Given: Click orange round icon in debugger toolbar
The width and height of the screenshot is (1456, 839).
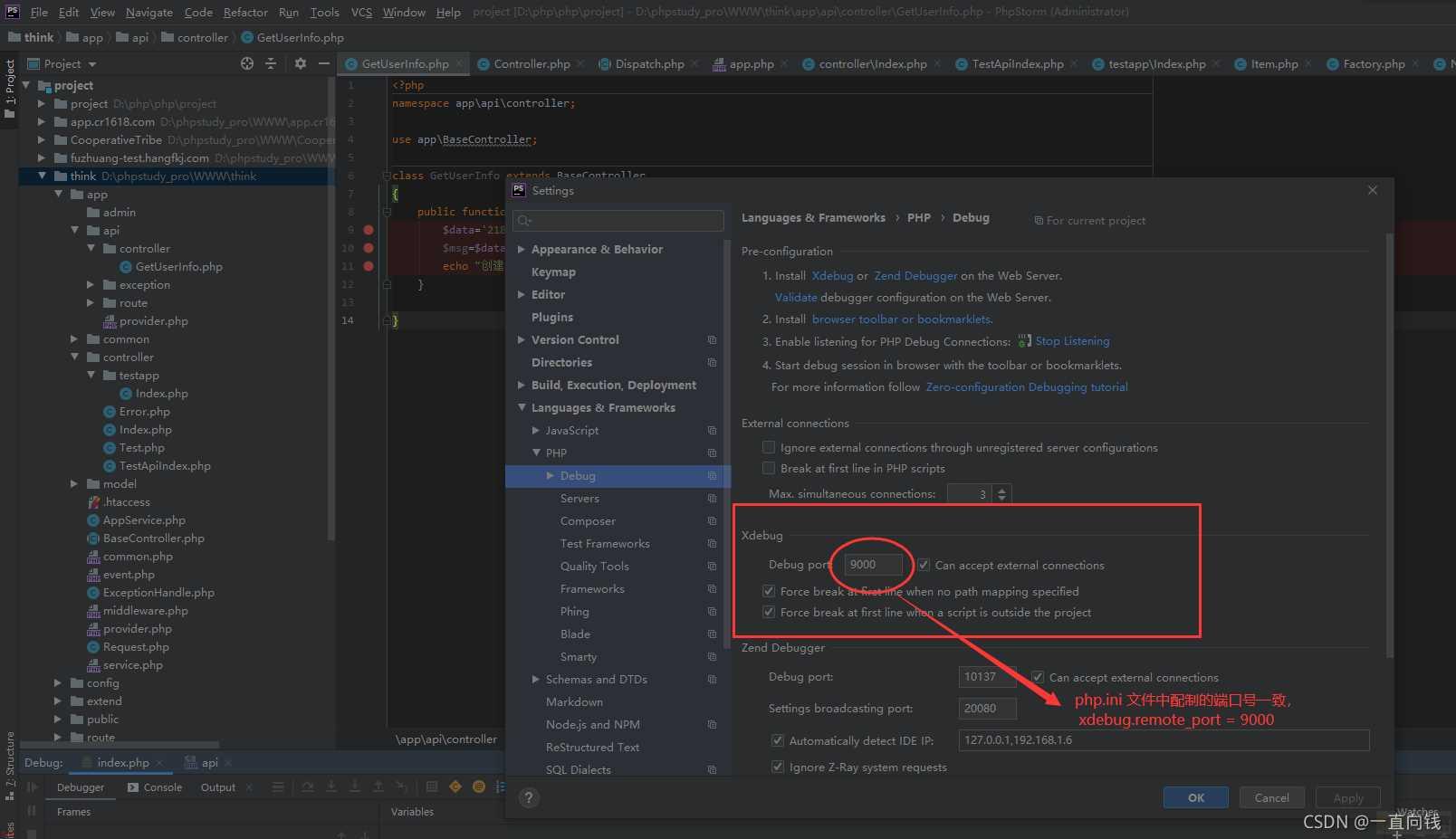Looking at the screenshot, I should coord(479,787).
